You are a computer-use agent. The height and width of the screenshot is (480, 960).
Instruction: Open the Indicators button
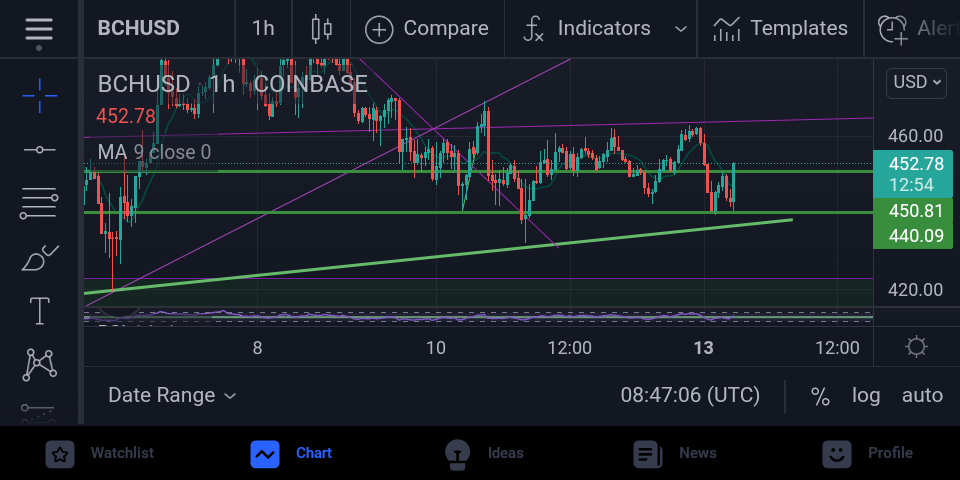tap(587, 29)
